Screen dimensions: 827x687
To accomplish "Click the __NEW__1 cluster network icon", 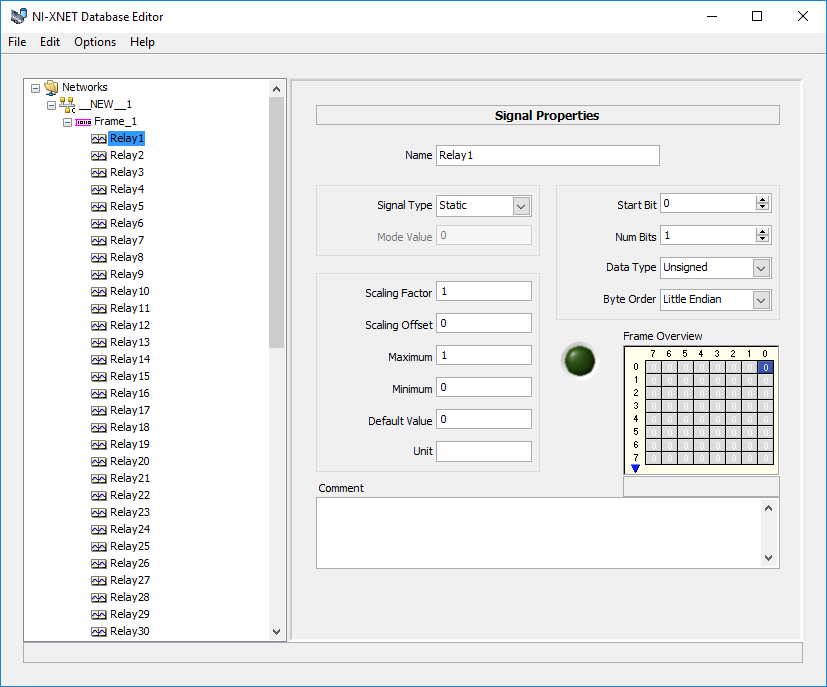I will click(67, 104).
